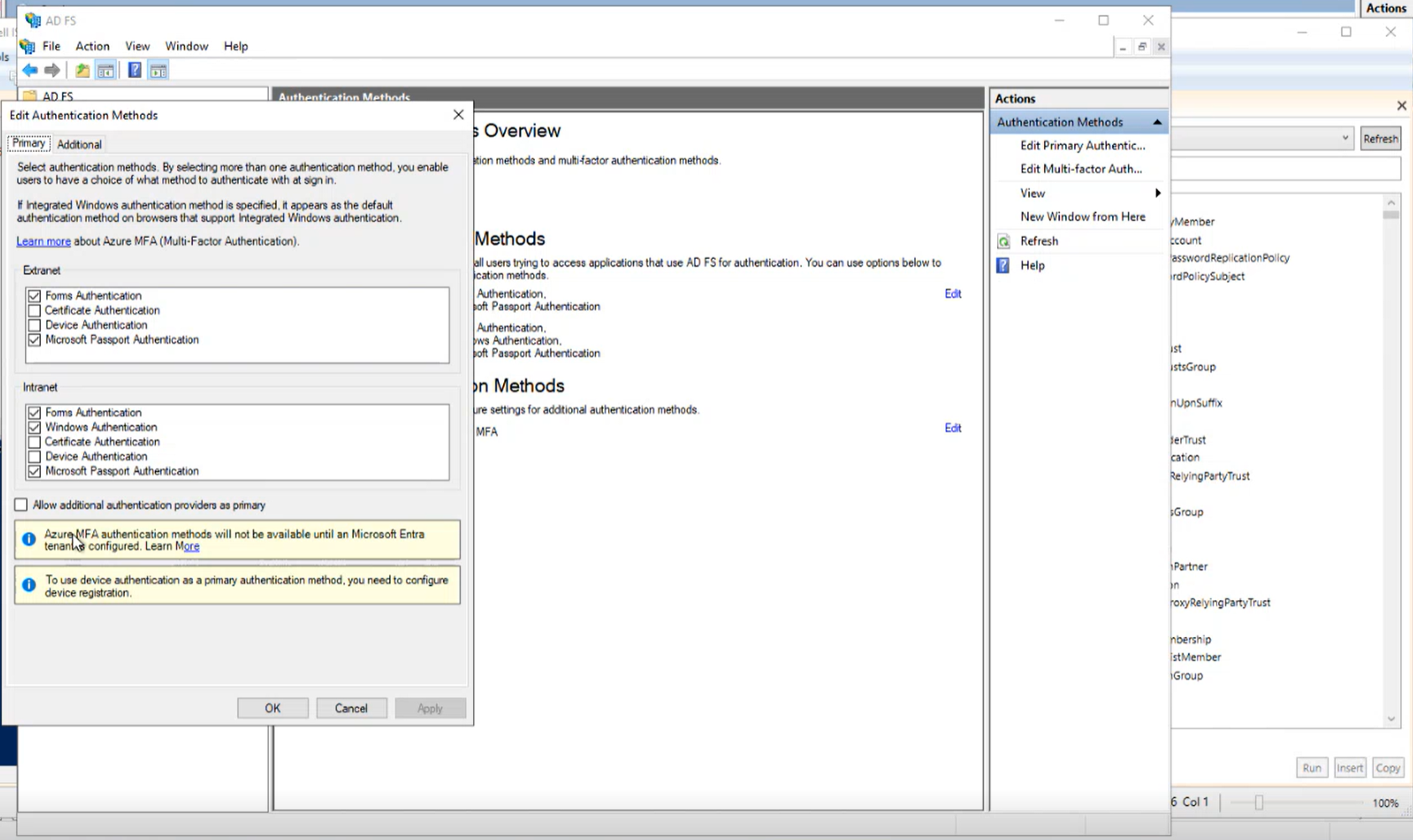Click the zoom slider handle near 100%
The width and height of the screenshot is (1413, 840).
click(x=1259, y=803)
